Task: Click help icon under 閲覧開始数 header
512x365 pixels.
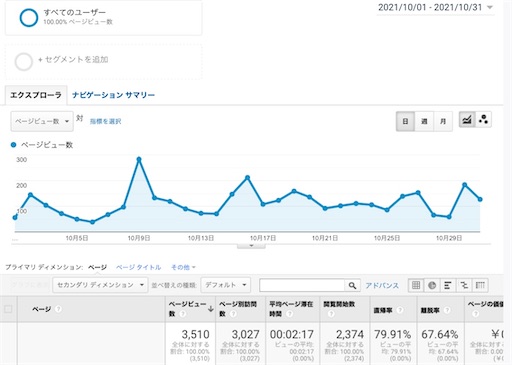Action: click(331, 314)
